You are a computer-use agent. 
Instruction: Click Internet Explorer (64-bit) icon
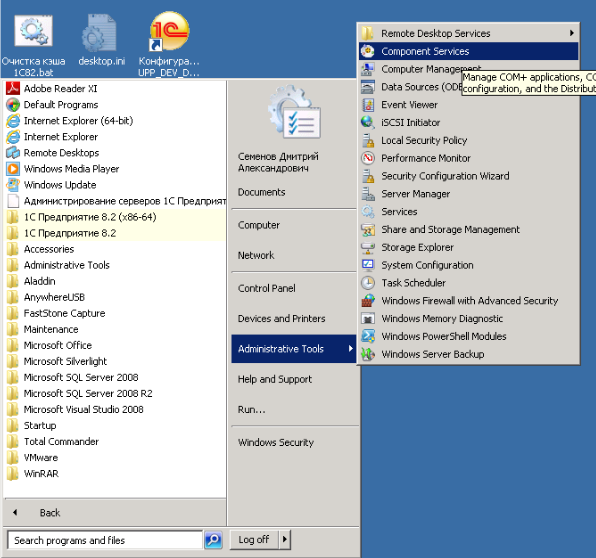click(13, 120)
